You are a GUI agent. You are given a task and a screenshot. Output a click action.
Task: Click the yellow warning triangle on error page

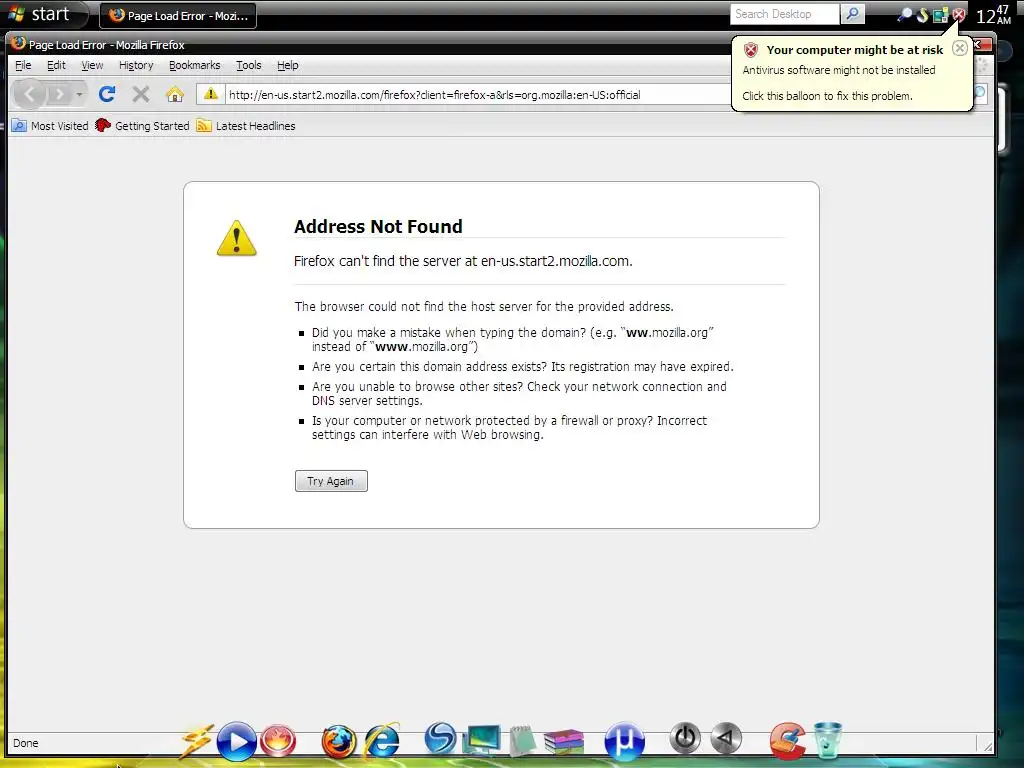[236, 238]
